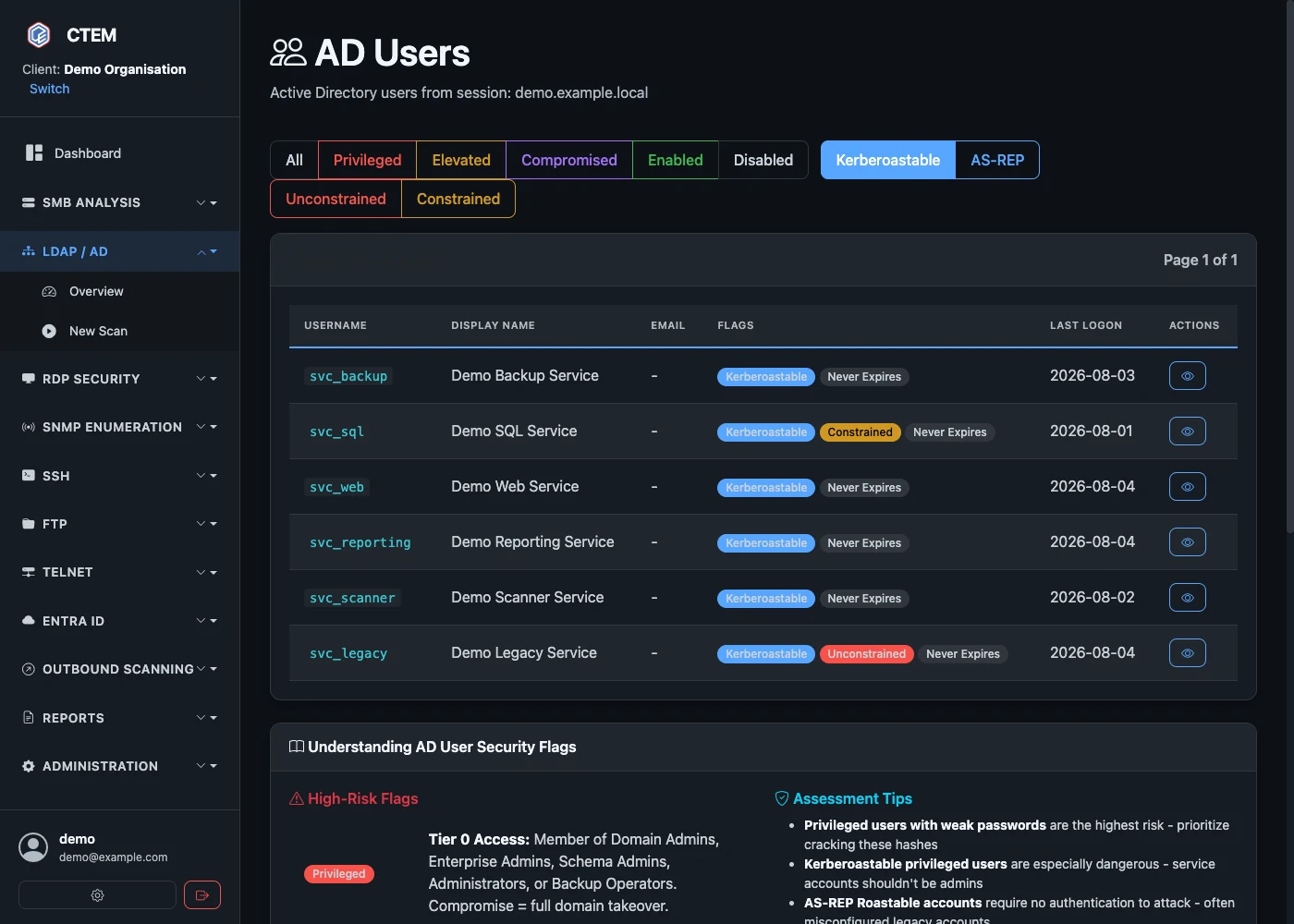
Task: Click the Administration gear icon
Action: click(29, 766)
